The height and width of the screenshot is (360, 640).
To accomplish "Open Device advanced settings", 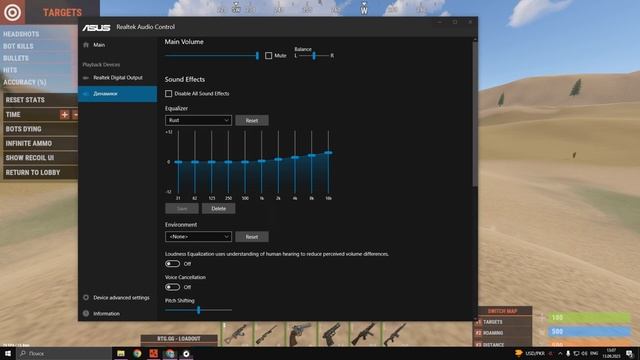I will (x=121, y=298).
